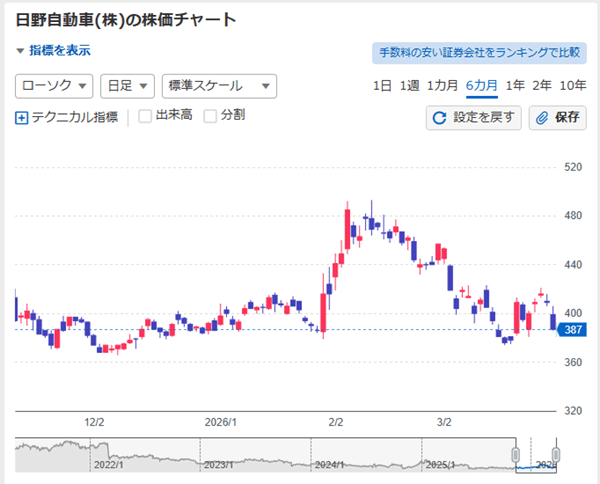Click the 日野自動車(株)の株価チャート heading
The width and height of the screenshot is (600, 484).
coord(126,20)
